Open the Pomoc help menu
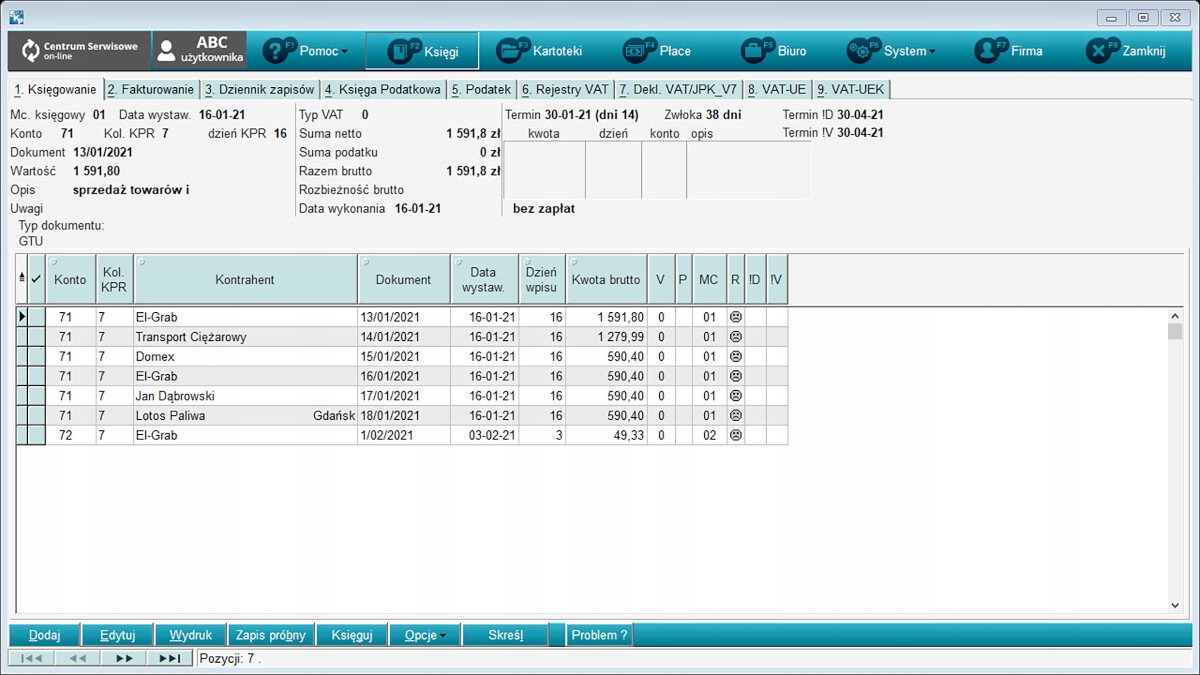Image resolution: width=1200 pixels, height=675 pixels. point(306,51)
